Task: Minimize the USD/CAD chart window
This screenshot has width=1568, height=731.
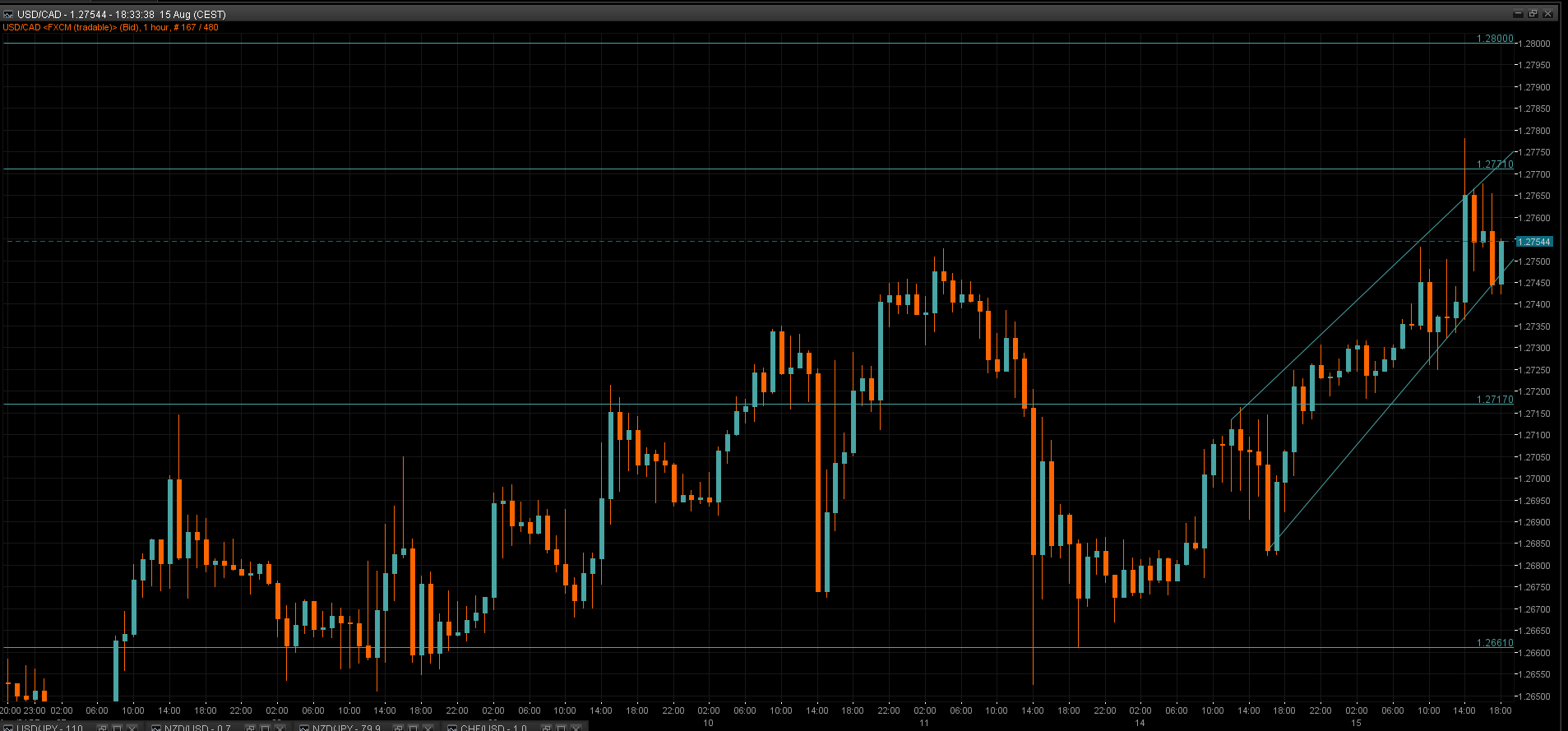Action: pos(1519,14)
